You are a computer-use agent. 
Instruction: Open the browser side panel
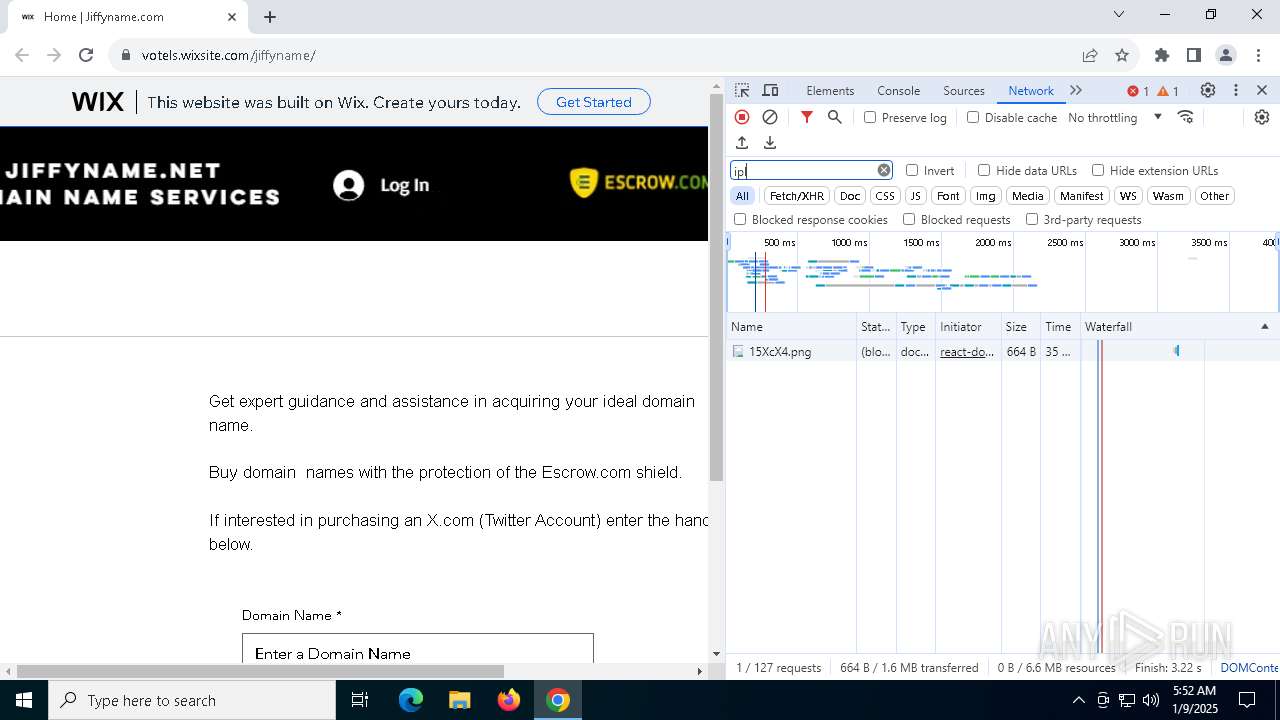coord(1194,55)
